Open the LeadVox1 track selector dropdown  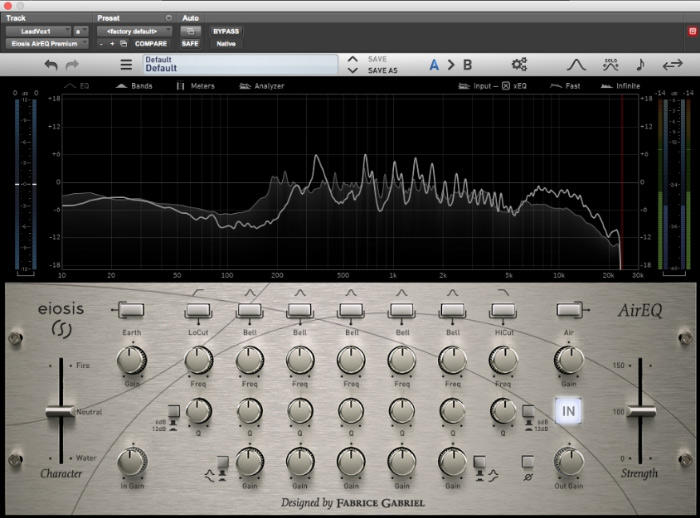(x=38, y=31)
